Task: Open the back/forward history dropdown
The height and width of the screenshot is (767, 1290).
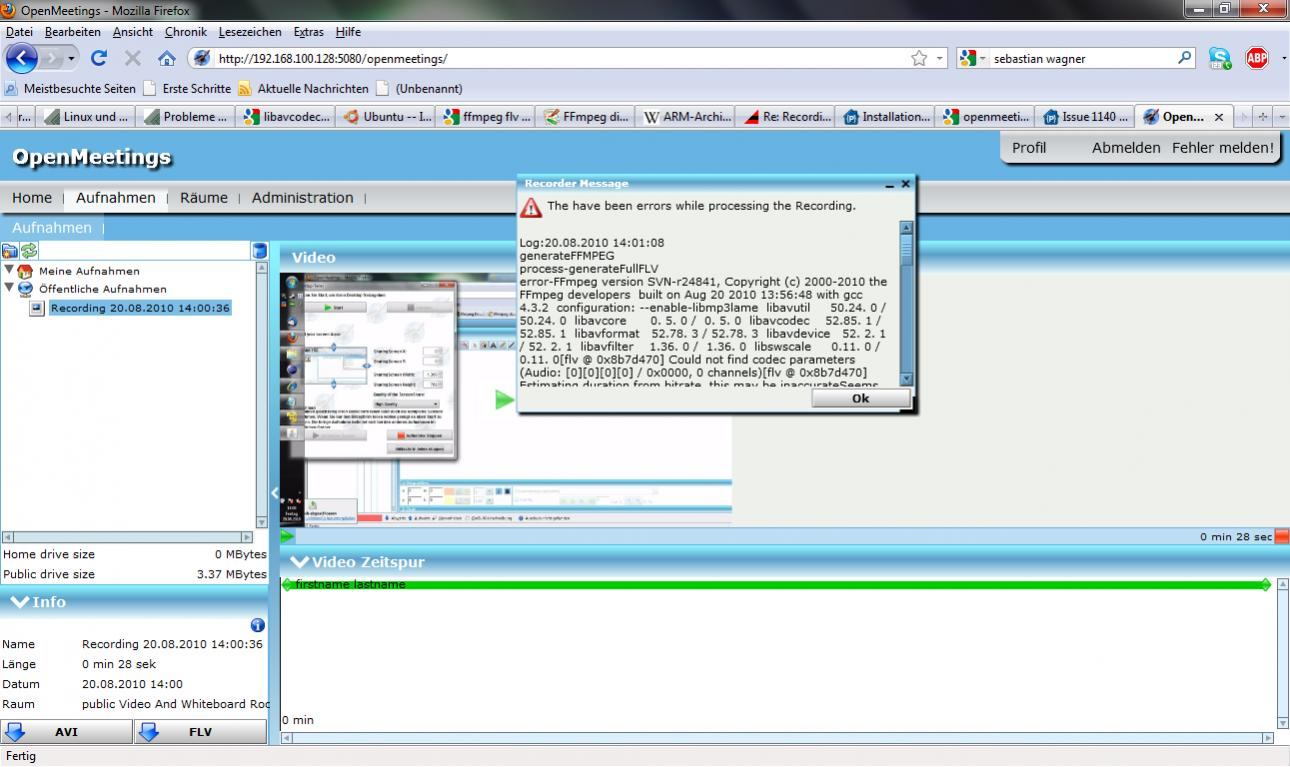Action: click(x=71, y=59)
